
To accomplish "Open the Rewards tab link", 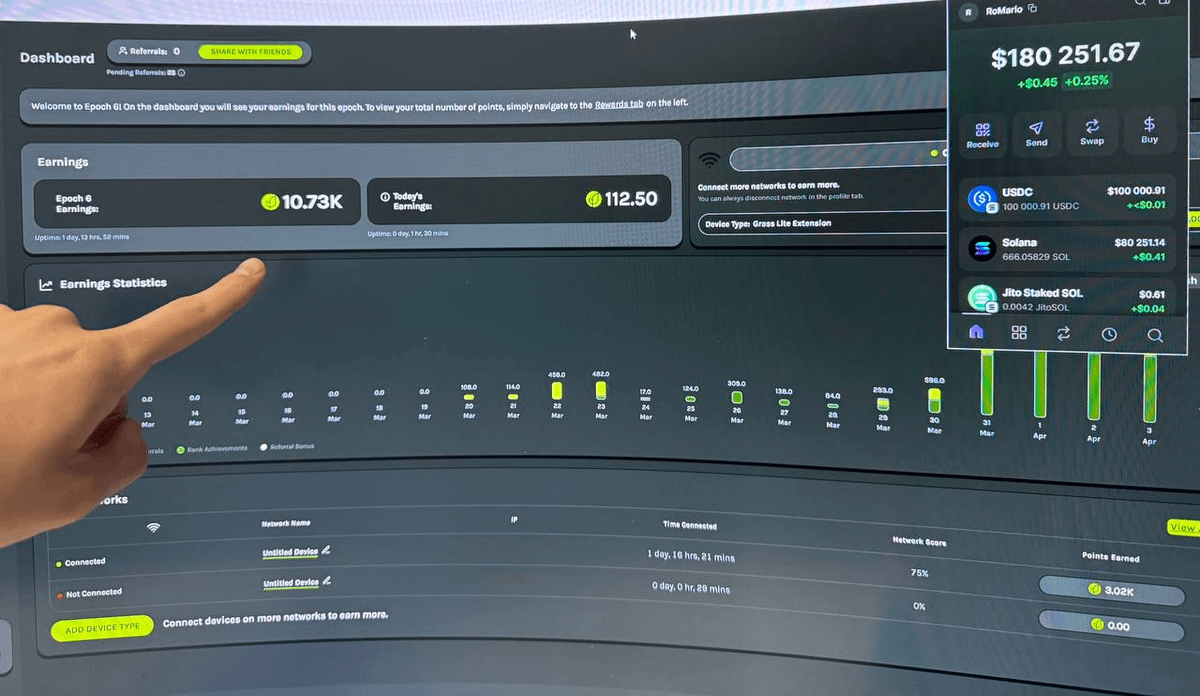I will [619, 104].
